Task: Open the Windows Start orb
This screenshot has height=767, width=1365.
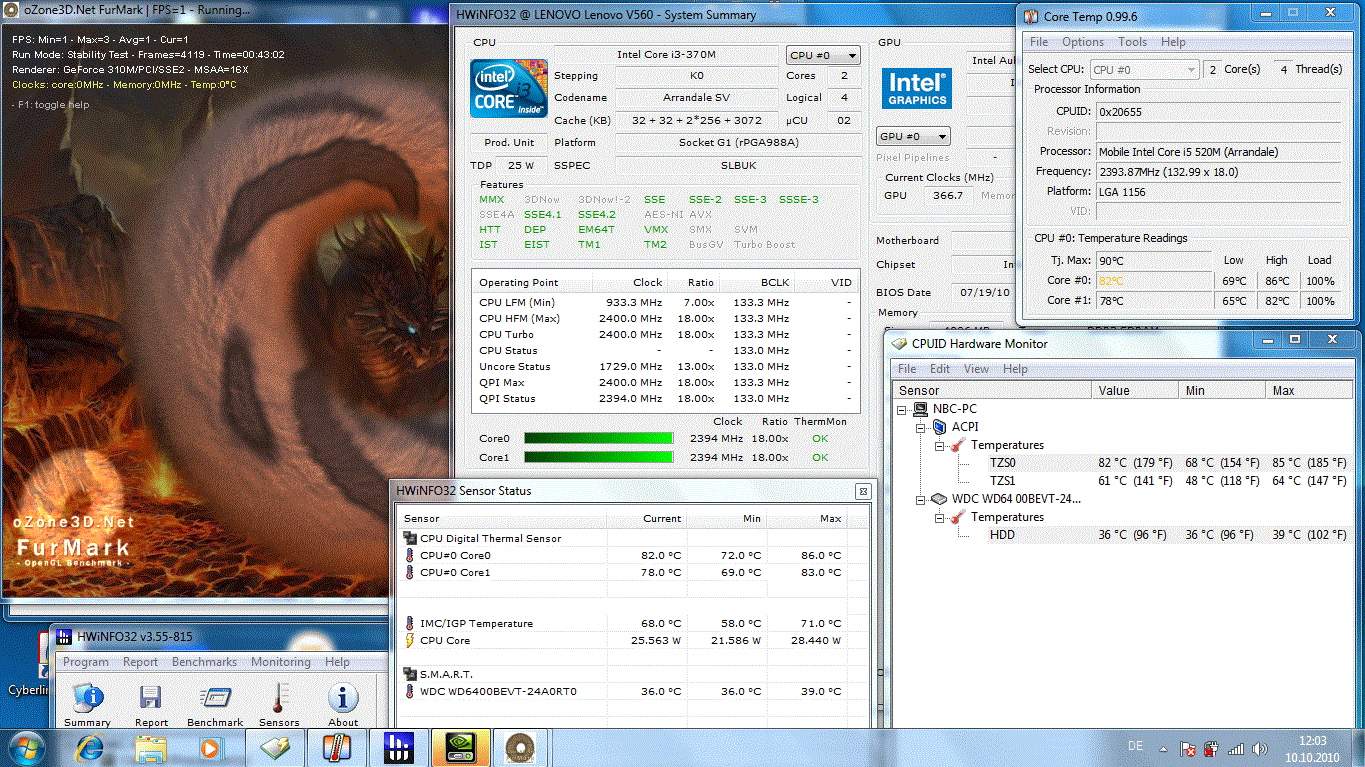Action: 25,747
